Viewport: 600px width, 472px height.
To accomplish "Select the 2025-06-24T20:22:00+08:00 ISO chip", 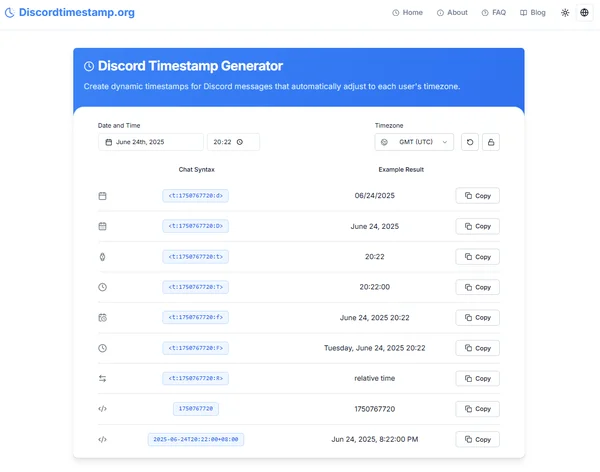I will 196,439.
